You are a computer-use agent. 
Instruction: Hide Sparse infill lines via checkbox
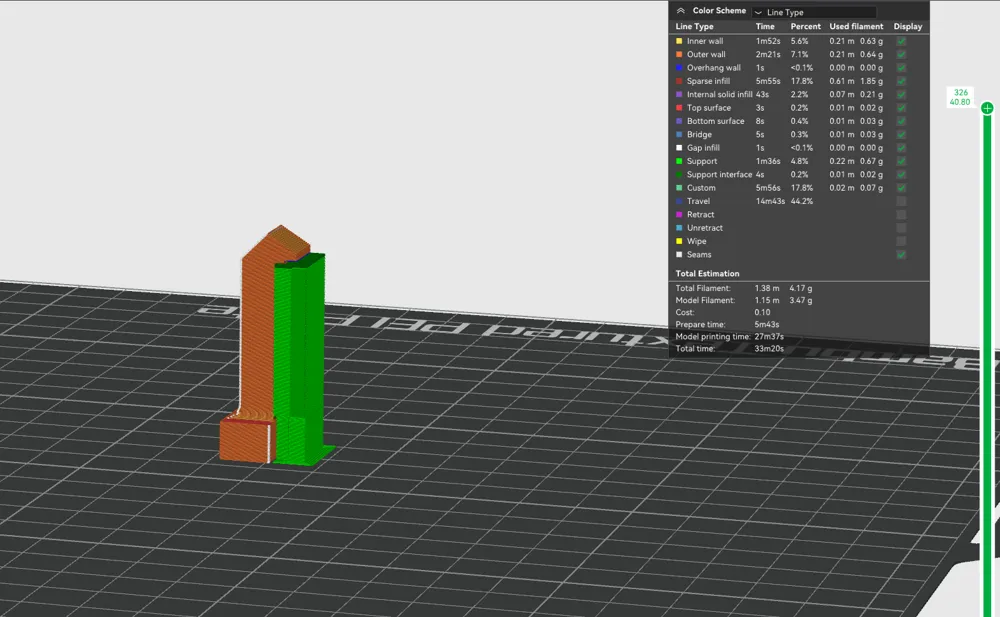click(x=901, y=81)
